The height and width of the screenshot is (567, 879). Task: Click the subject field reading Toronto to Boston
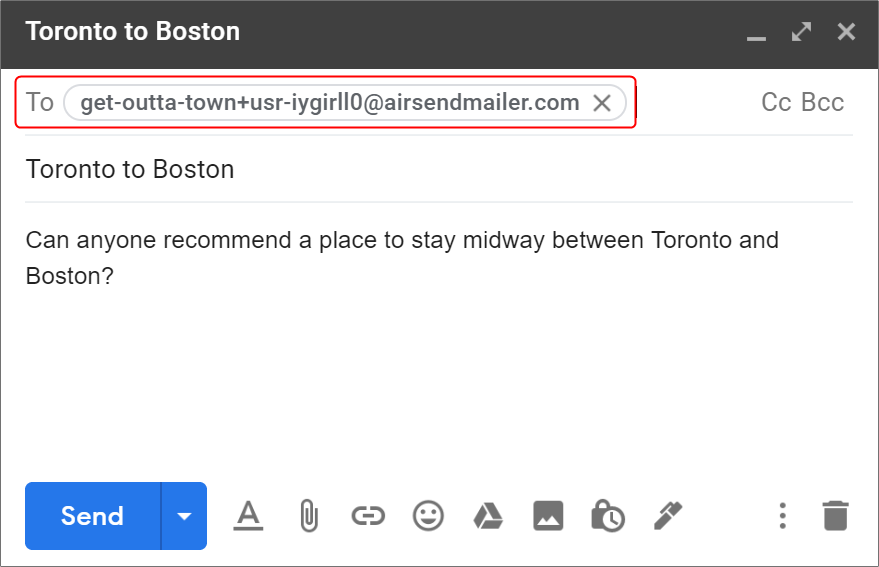tap(439, 169)
